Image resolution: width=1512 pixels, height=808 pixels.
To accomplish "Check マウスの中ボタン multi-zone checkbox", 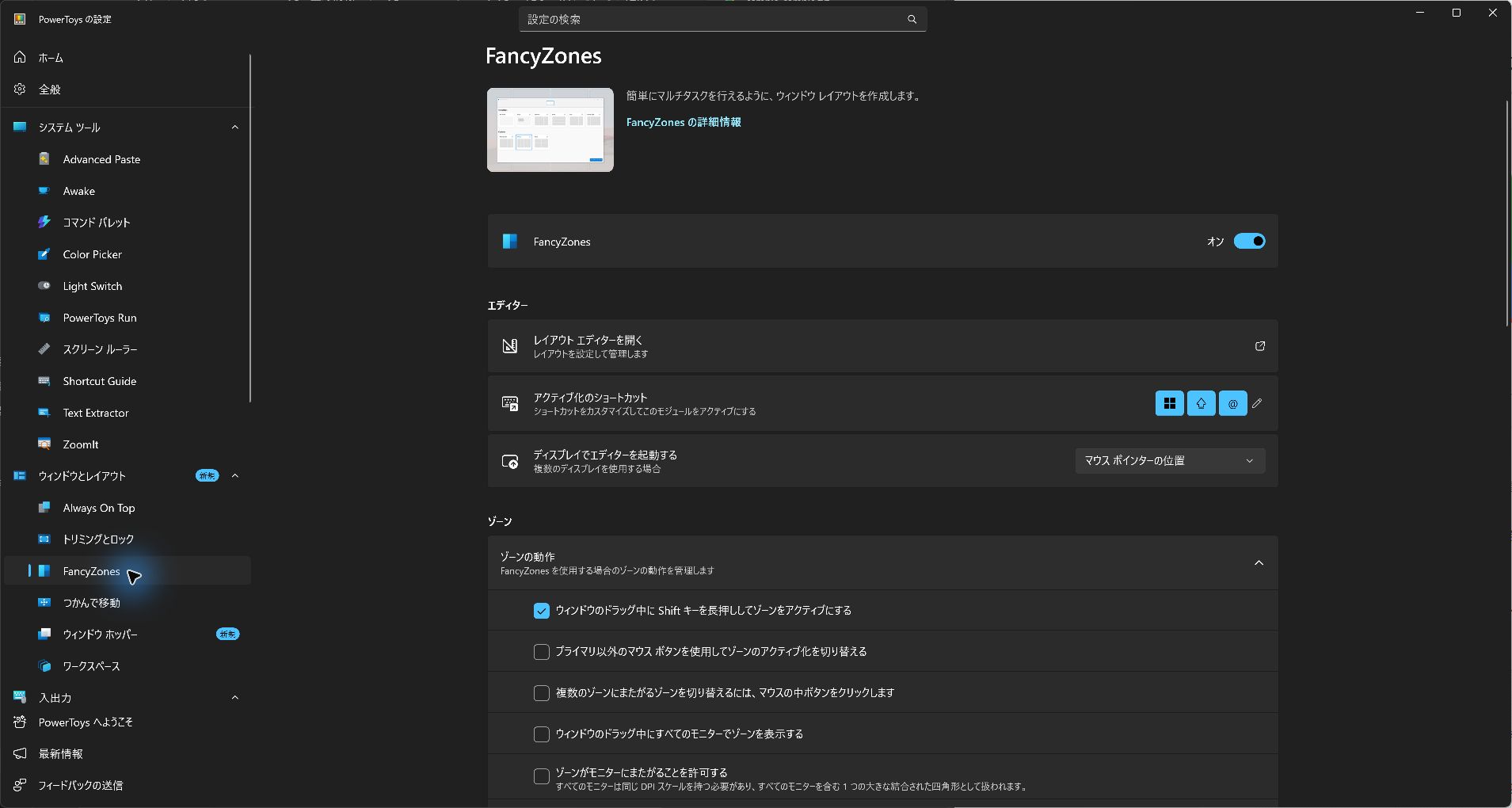I will pos(541,693).
